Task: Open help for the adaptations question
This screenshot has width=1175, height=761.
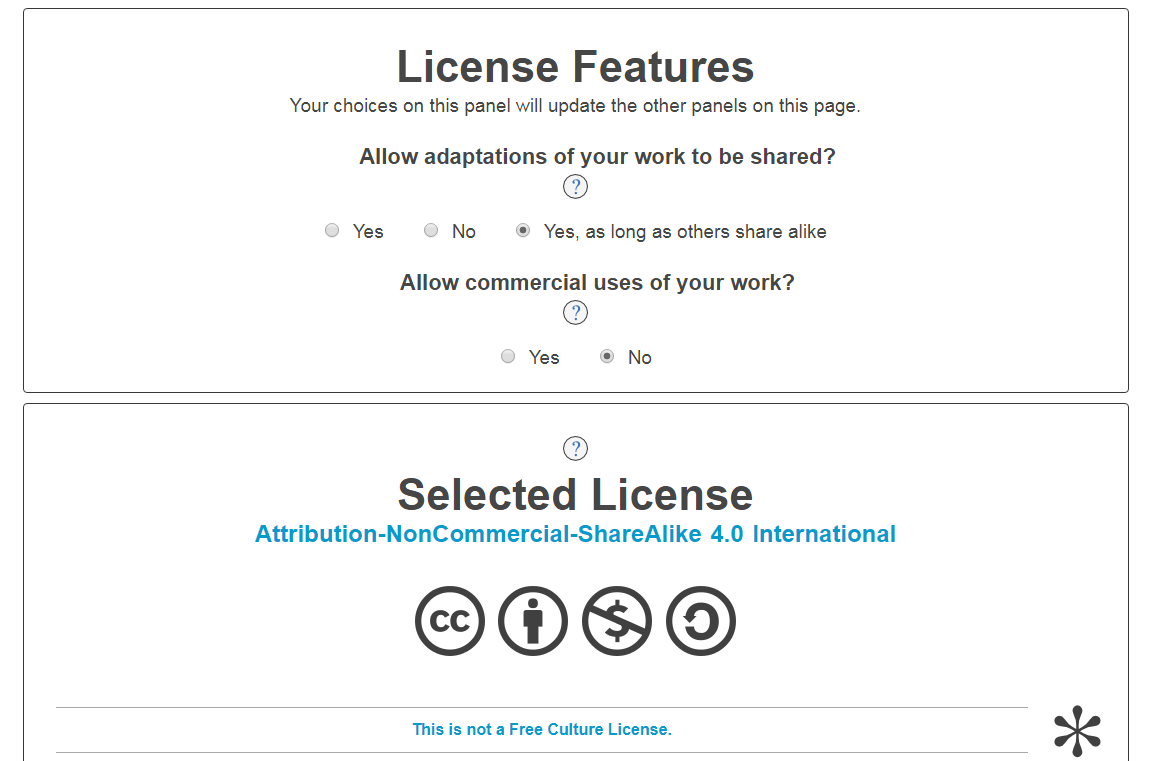Action: pos(575,187)
